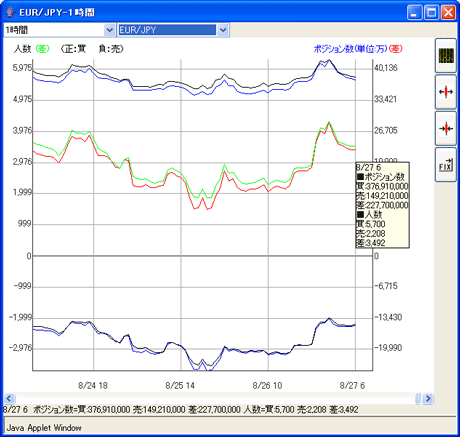Click the 5,975 left axis value

coord(22,68)
